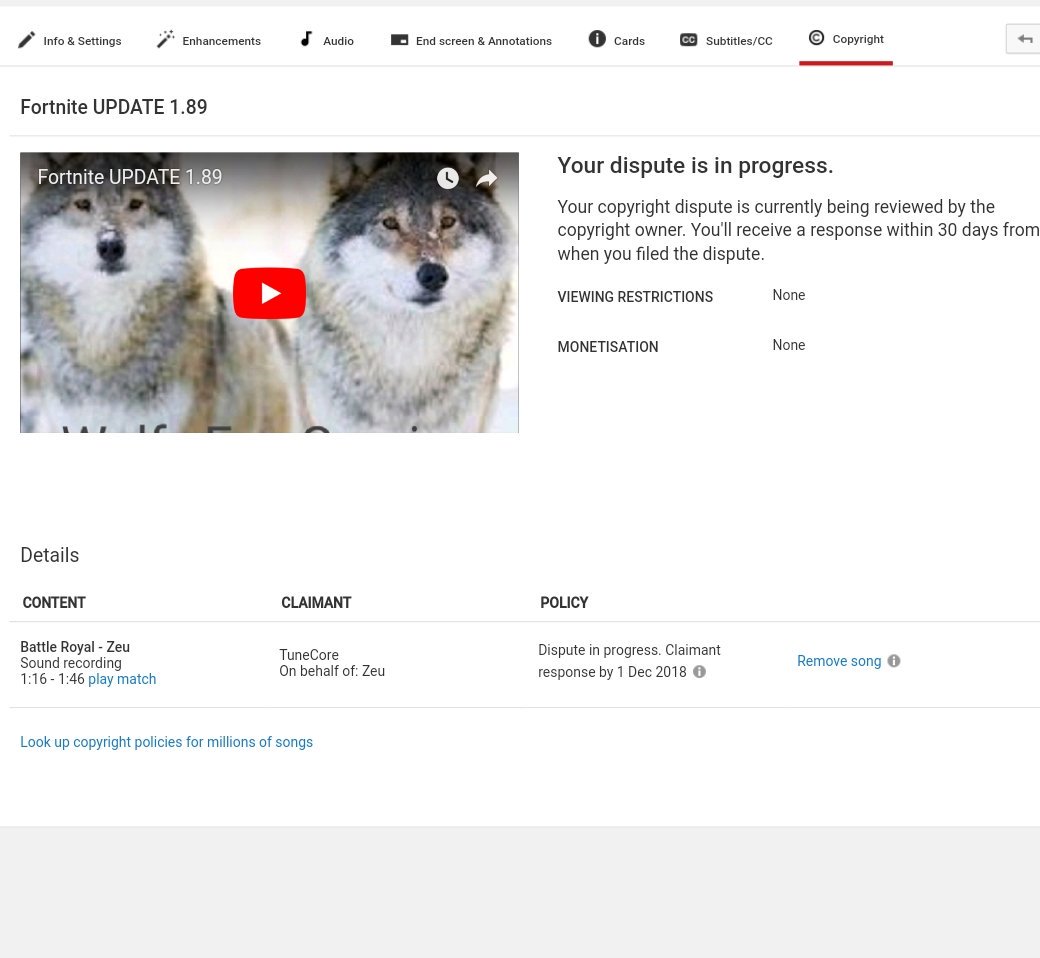The width and height of the screenshot is (1040, 958).
Task: Play the Fortnite UPDATE 1.89 video
Action: [269, 293]
